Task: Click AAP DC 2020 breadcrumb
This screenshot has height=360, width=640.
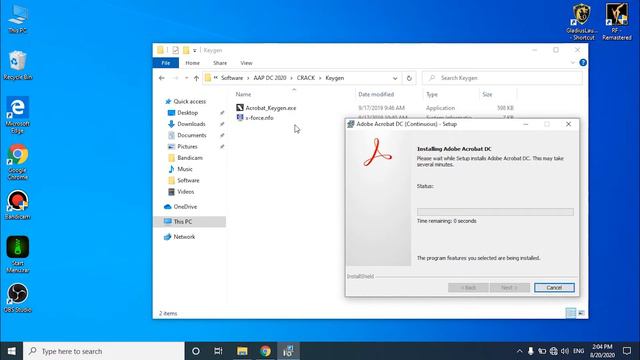Action: (x=270, y=78)
